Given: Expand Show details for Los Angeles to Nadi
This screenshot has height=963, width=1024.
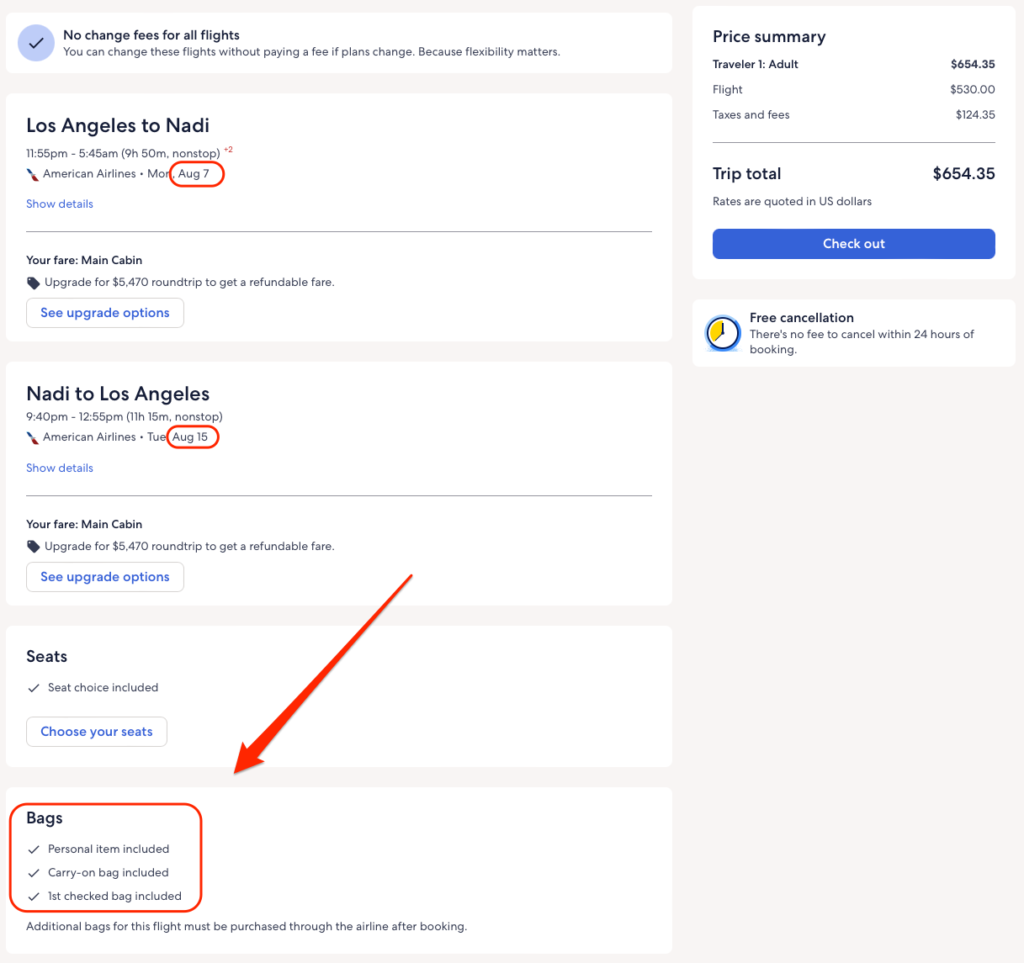Looking at the screenshot, I should [x=59, y=204].
